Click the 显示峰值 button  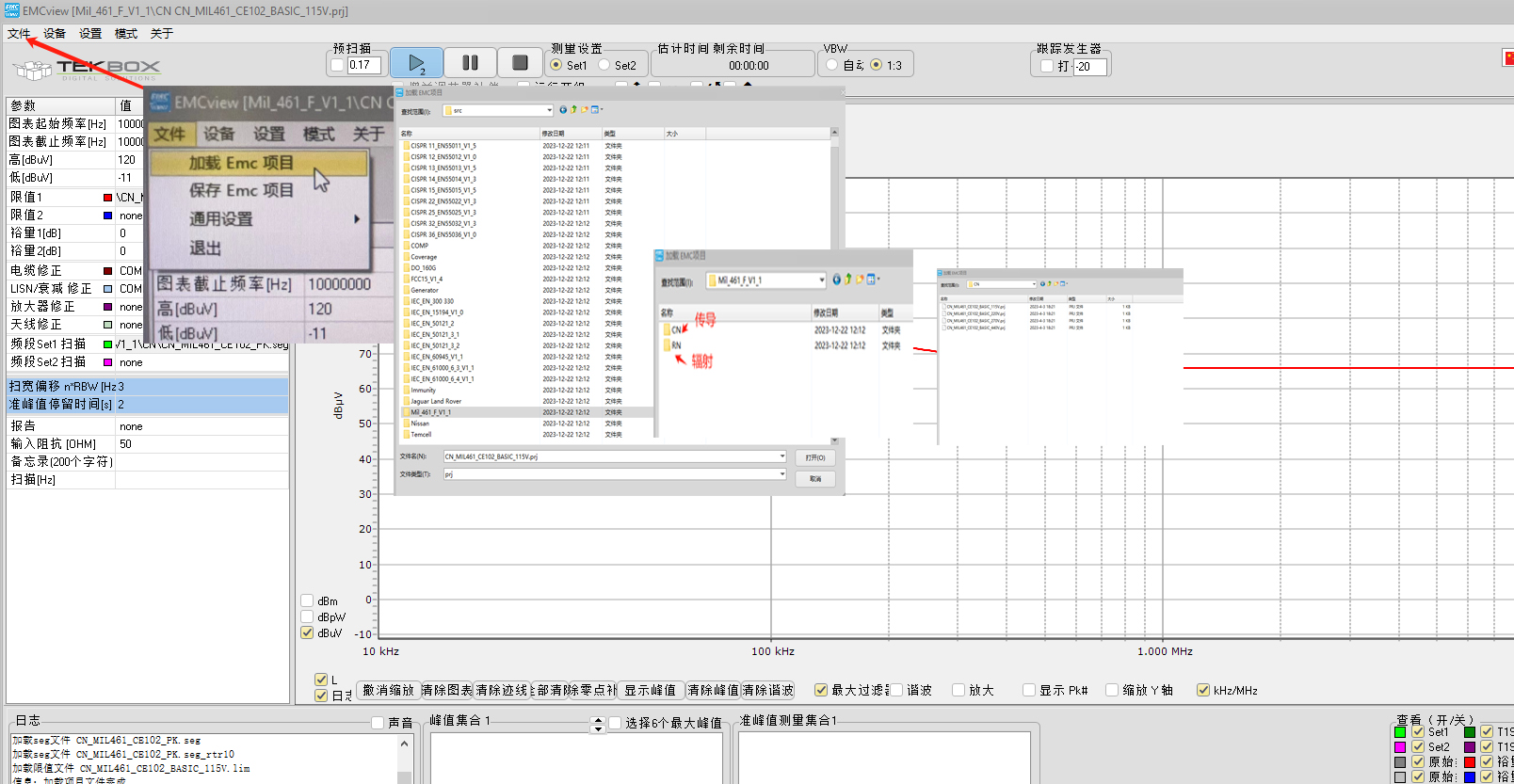pyautogui.click(x=650, y=690)
